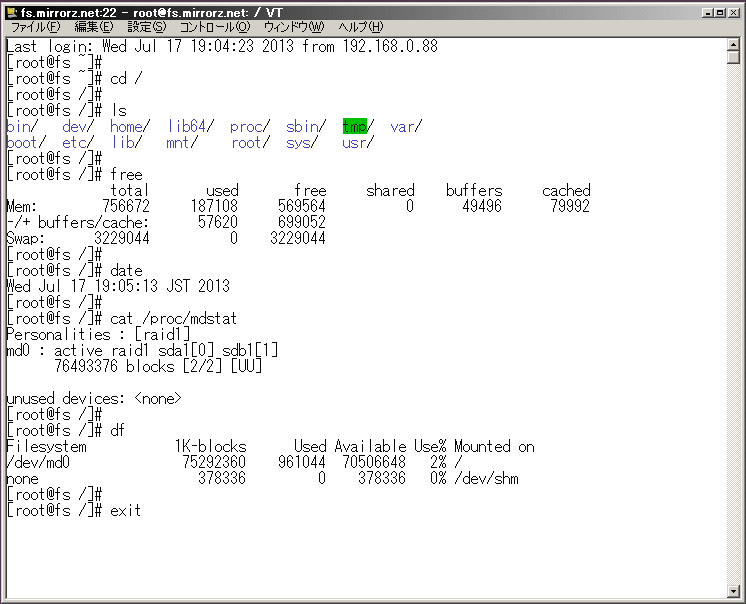Screen dimensions: 746x604
Task: Open the ファイル(F) menu
Action: pyautogui.click(x=35, y=27)
